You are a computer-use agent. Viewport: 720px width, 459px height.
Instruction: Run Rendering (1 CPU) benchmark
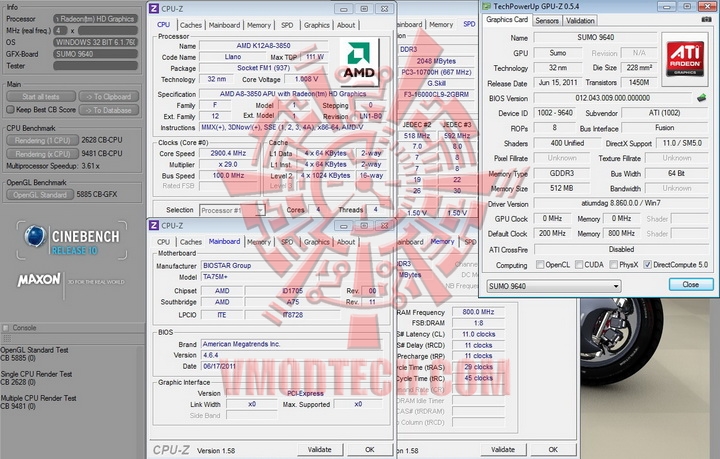42,140
